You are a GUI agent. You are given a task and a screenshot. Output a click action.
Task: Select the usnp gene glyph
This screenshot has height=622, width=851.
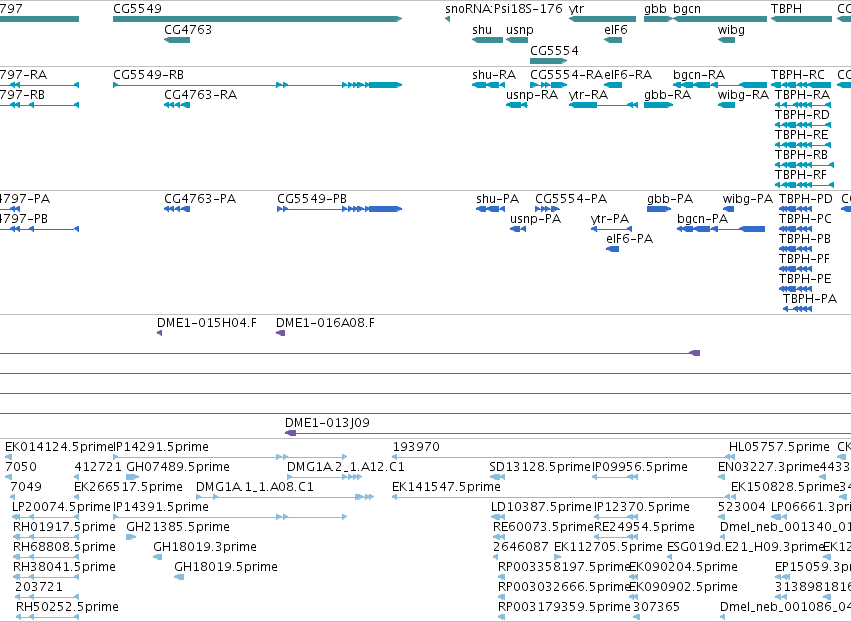517,40
